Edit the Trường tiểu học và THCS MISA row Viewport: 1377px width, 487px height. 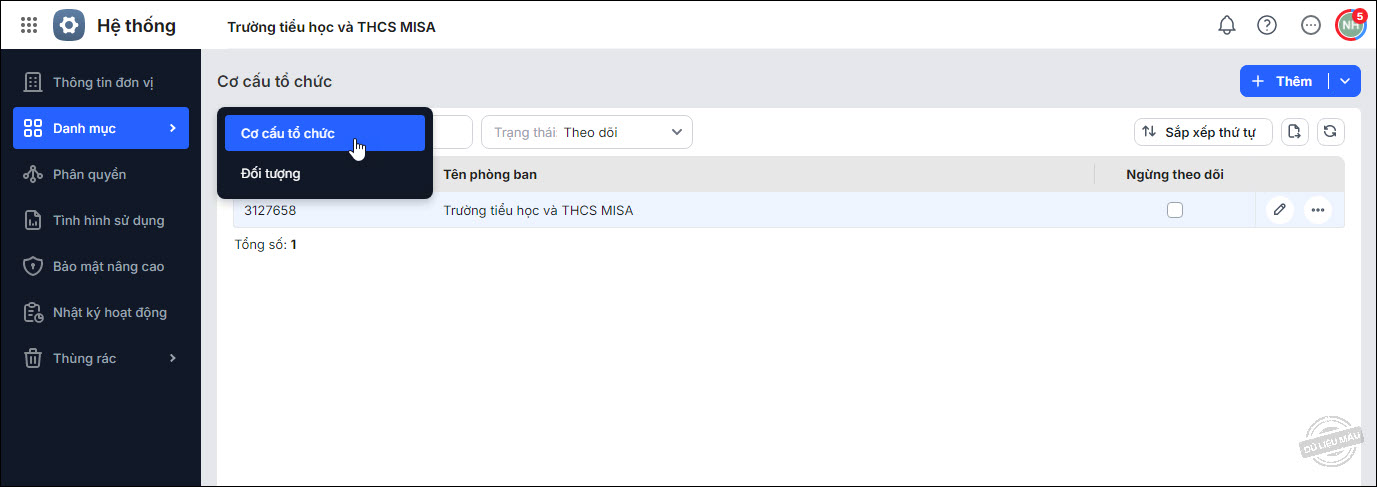[x=1279, y=210]
